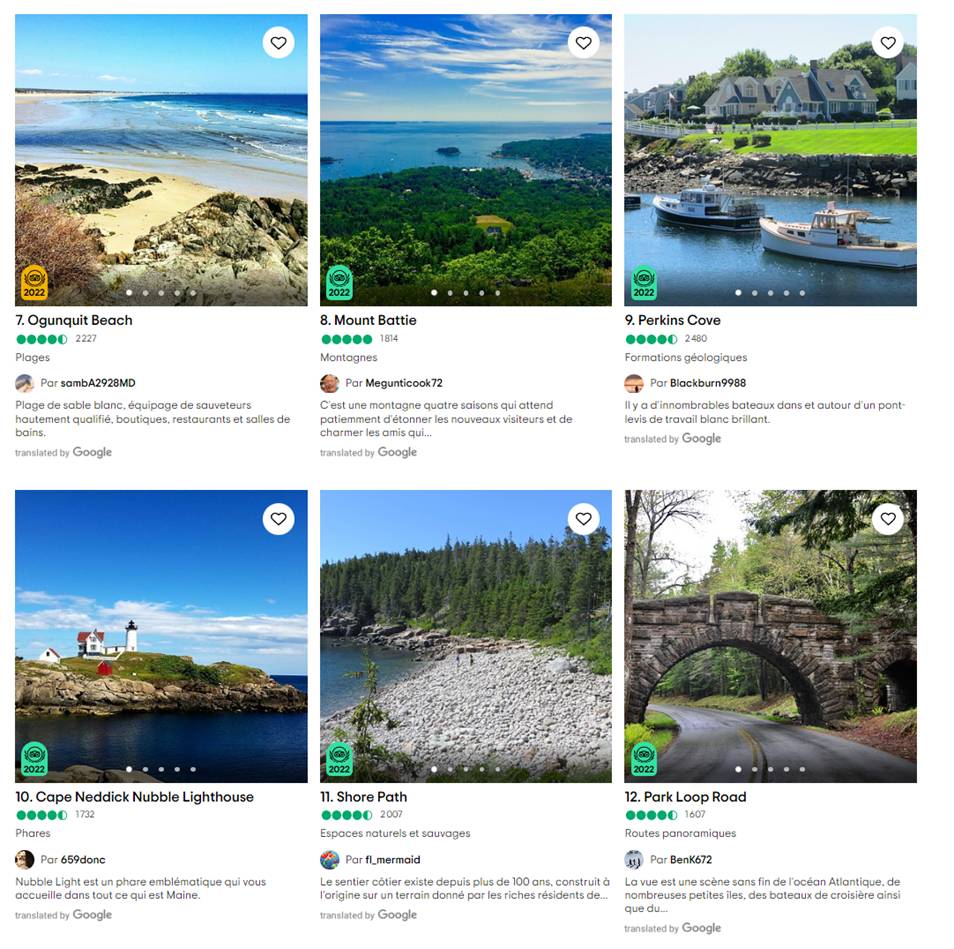Jump to last carousel dot on Perkins Cove

pyautogui.click(x=803, y=293)
